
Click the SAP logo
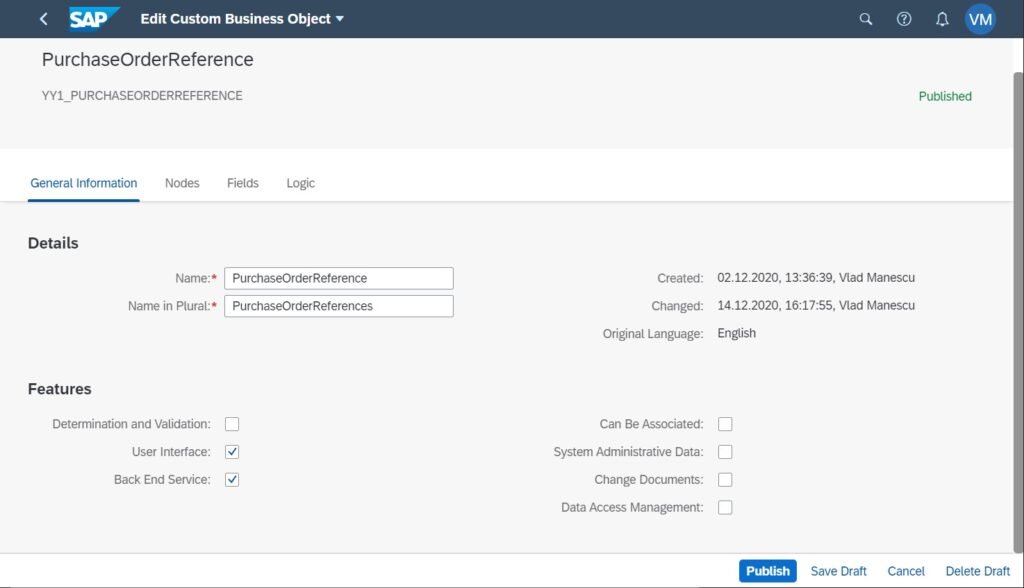click(x=94, y=19)
